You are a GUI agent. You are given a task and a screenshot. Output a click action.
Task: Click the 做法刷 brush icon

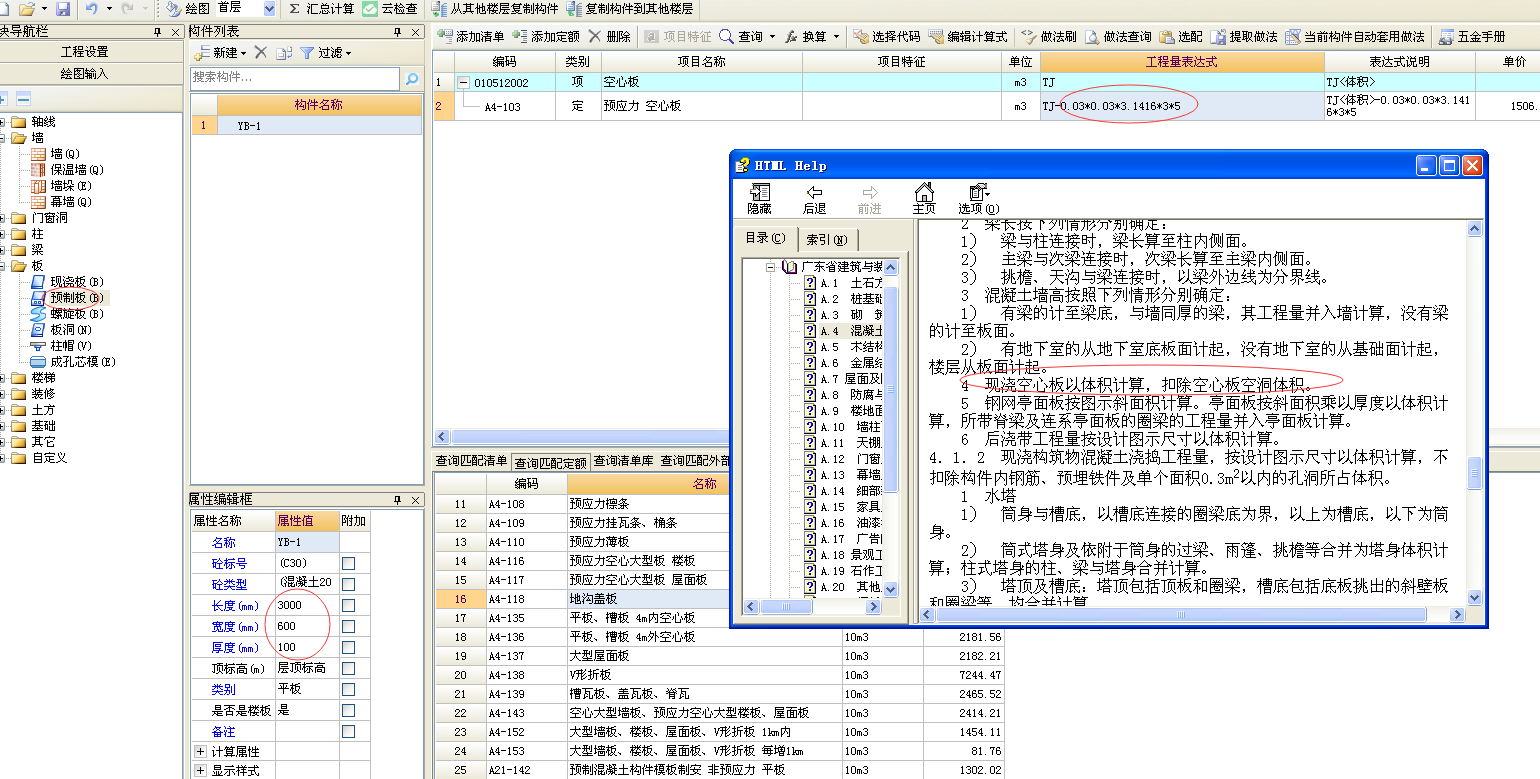point(1029,36)
